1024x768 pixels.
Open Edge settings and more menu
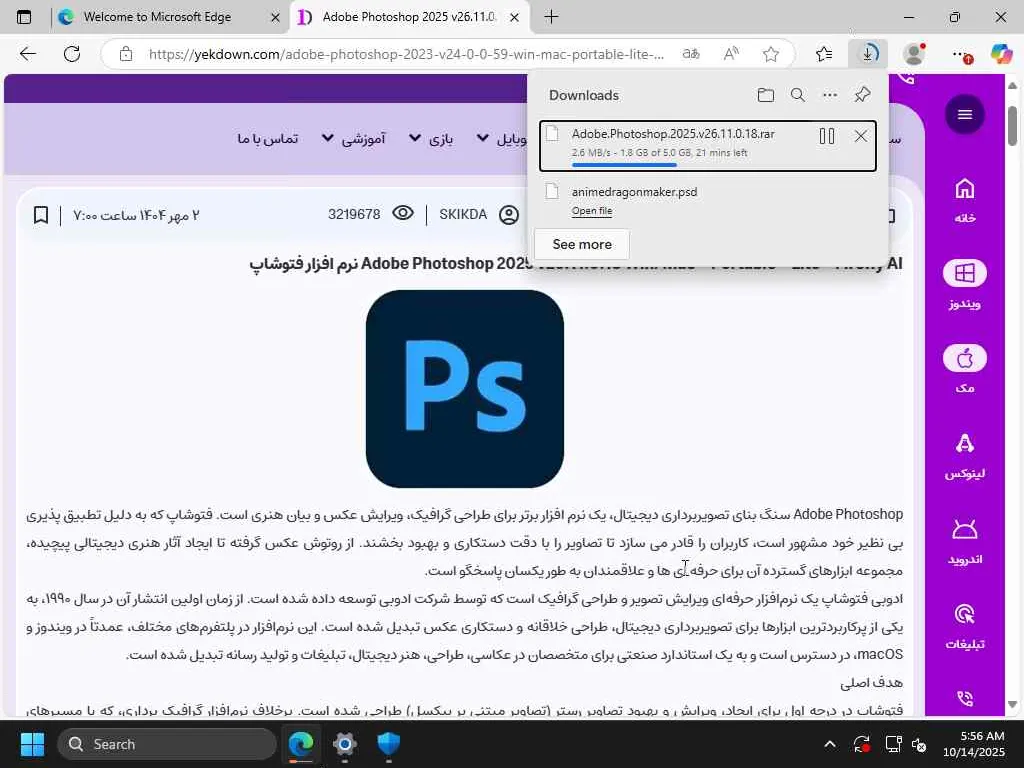961,54
